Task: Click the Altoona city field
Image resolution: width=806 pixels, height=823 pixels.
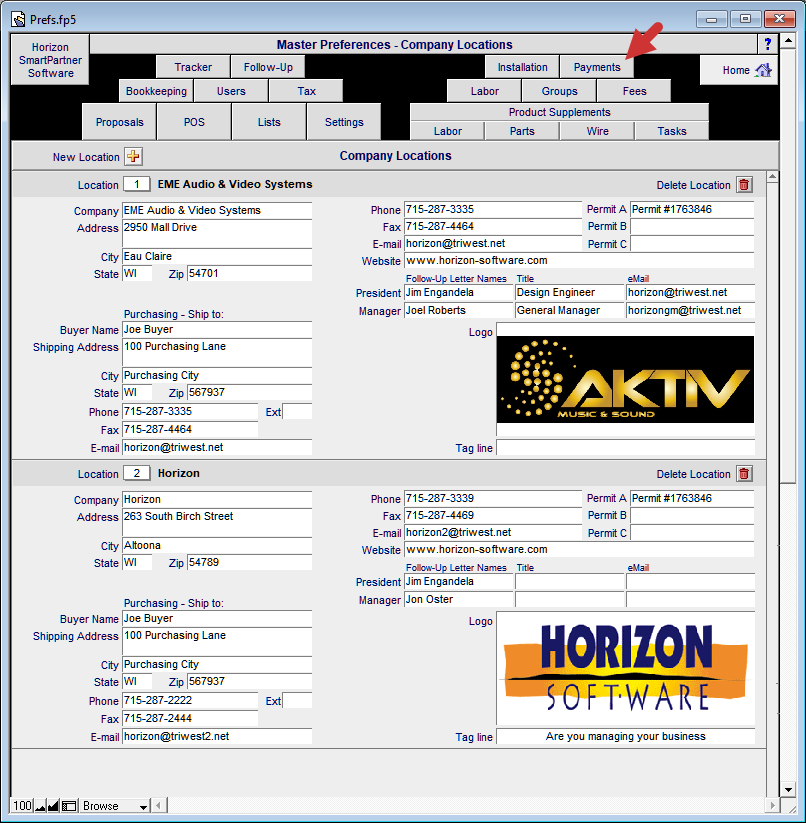Action: pyautogui.click(x=217, y=546)
